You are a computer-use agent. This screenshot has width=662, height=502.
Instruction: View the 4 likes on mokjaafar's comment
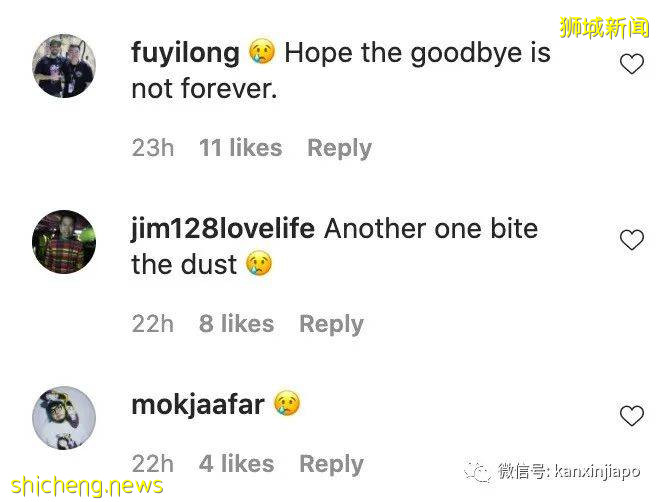pyautogui.click(x=236, y=464)
